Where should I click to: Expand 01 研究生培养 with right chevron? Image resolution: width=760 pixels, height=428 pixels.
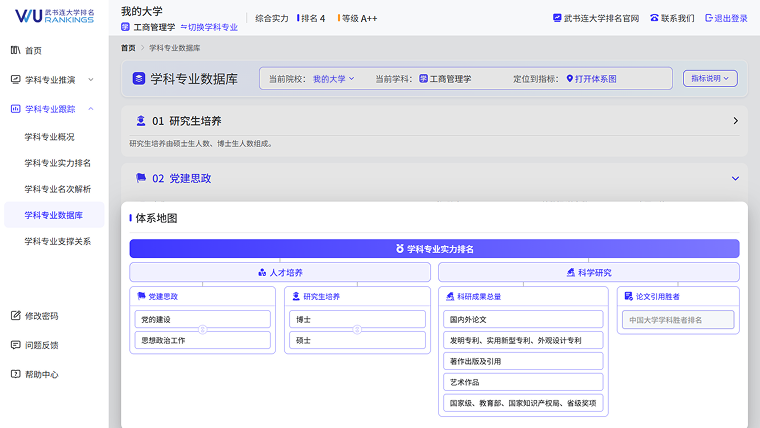[x=735, y=121]
